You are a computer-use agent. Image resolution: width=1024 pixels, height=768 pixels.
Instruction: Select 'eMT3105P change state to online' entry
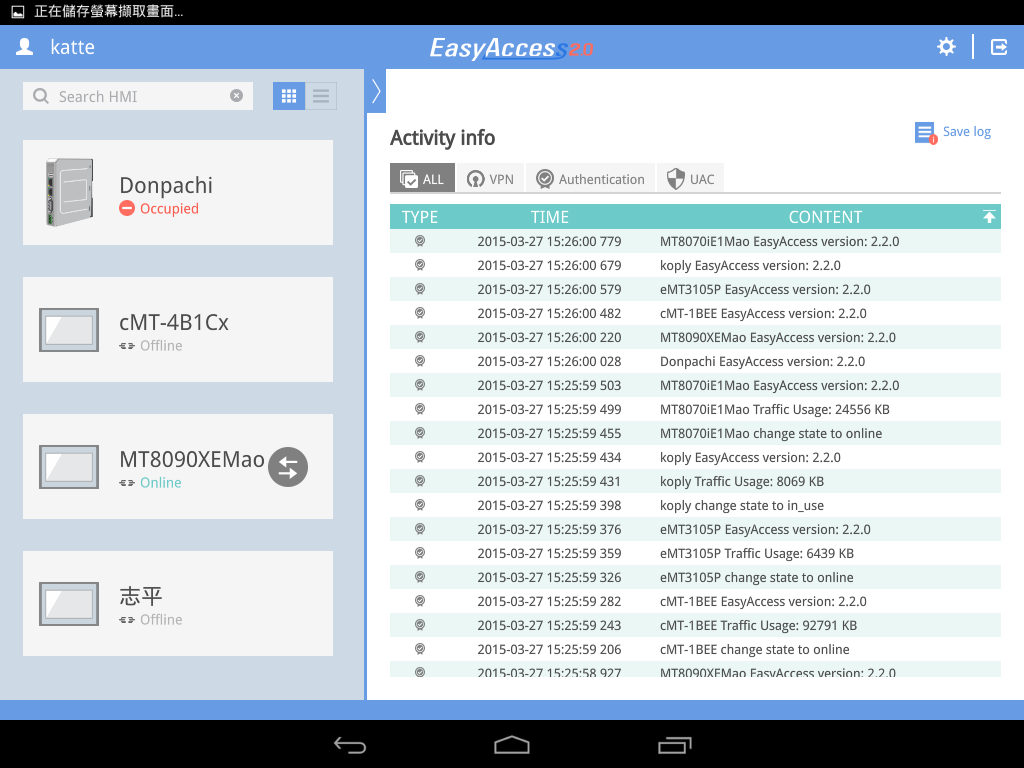tap(695, 577)
